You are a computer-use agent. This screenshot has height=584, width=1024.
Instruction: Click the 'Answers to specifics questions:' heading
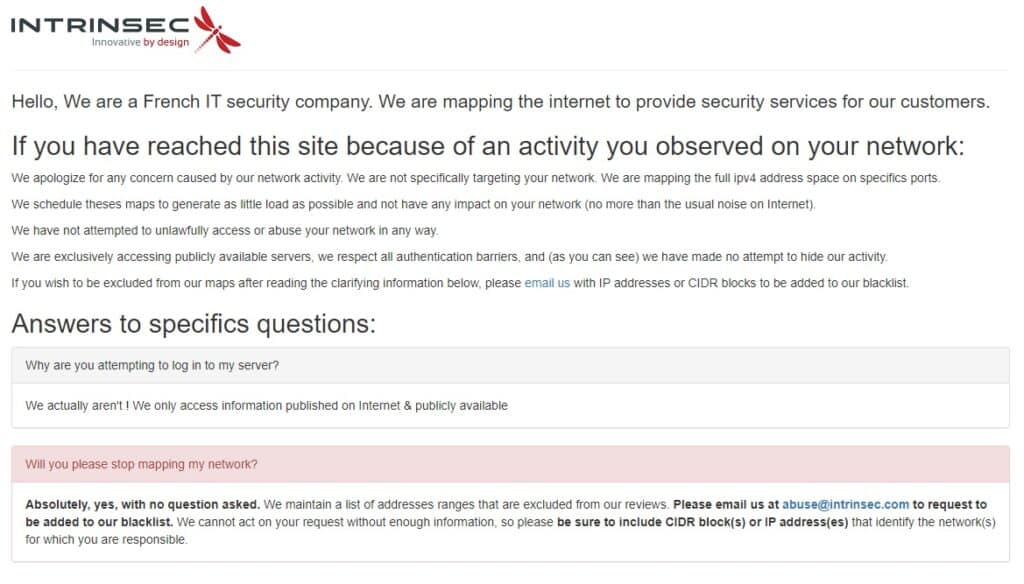pos(194,324)
